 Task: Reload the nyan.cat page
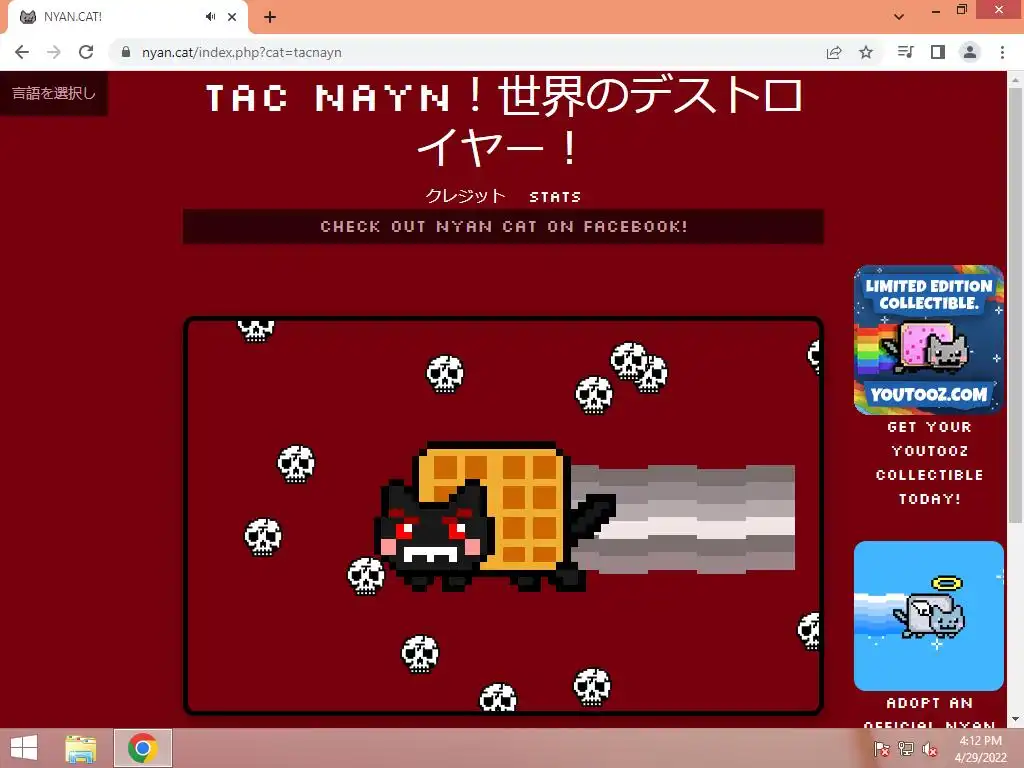[86, 52]
